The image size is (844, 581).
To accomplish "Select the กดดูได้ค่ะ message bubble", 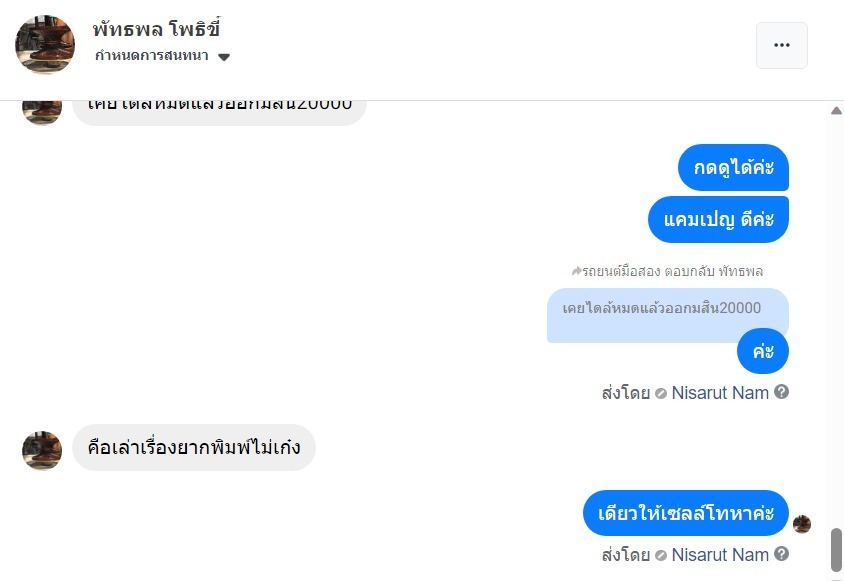I will click(x=733, y=168).
